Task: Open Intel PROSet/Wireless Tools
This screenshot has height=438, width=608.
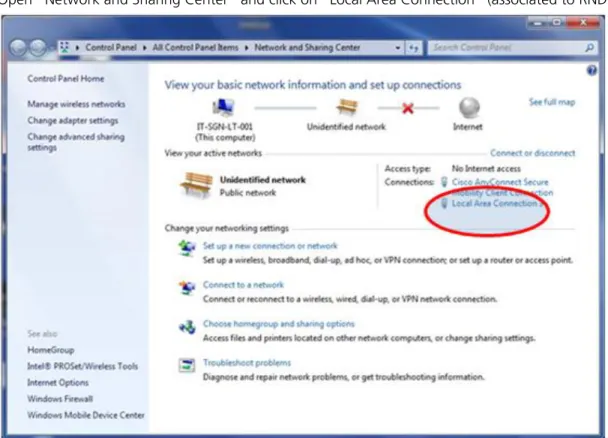Action: pyautogui.click(x=82, y=366)
